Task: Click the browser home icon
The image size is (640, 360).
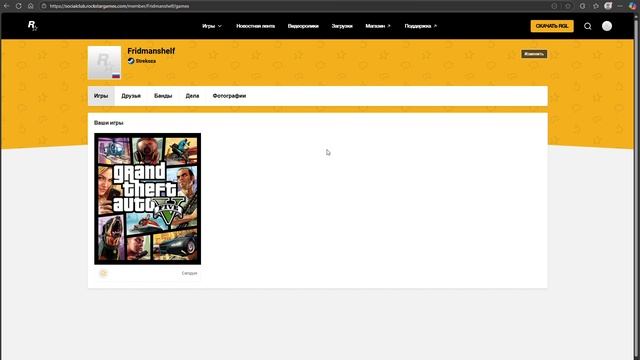Action: click(31, 6)
